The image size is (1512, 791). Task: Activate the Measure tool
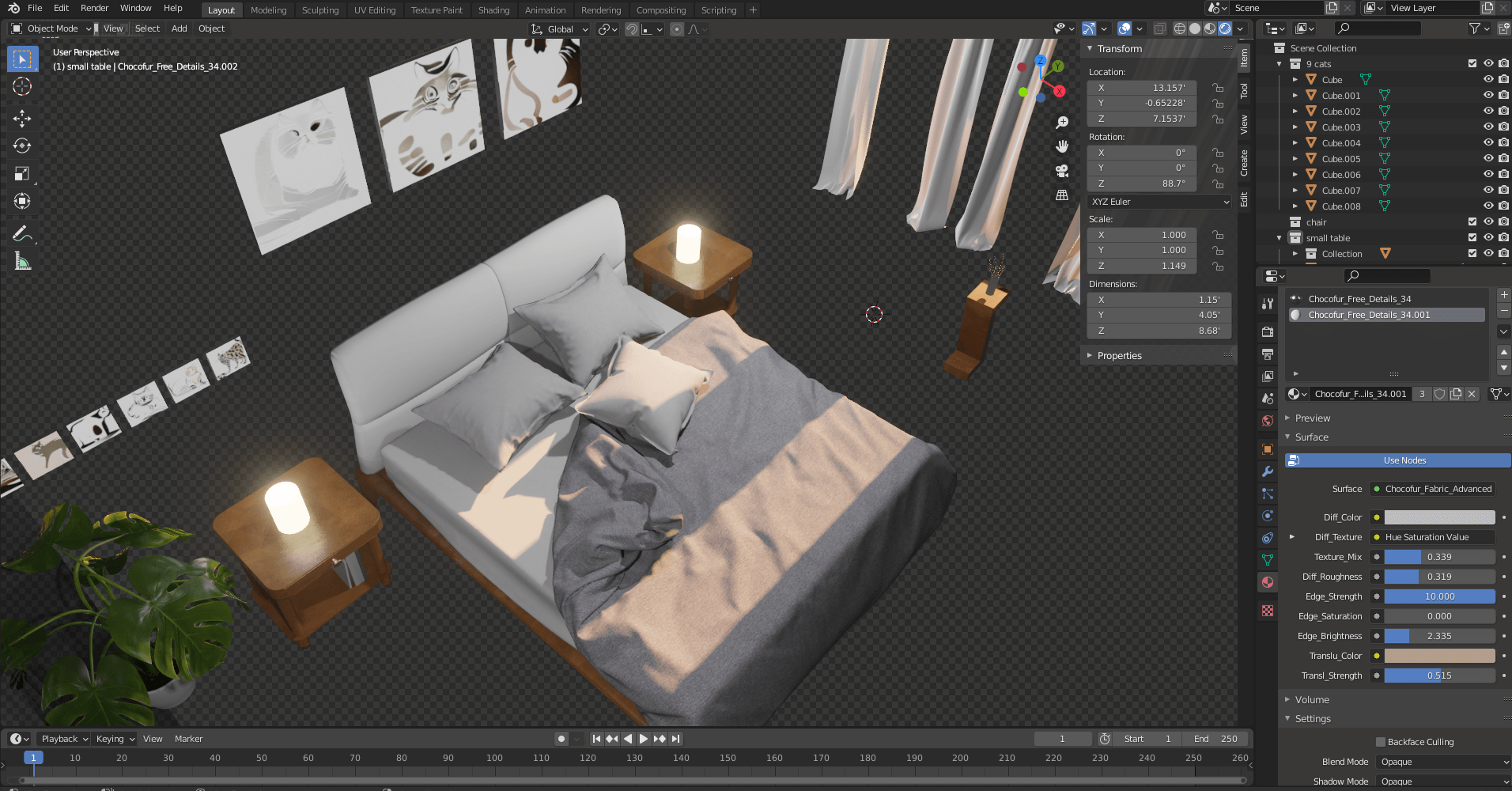pyautogui.click(x=22, y=260)
